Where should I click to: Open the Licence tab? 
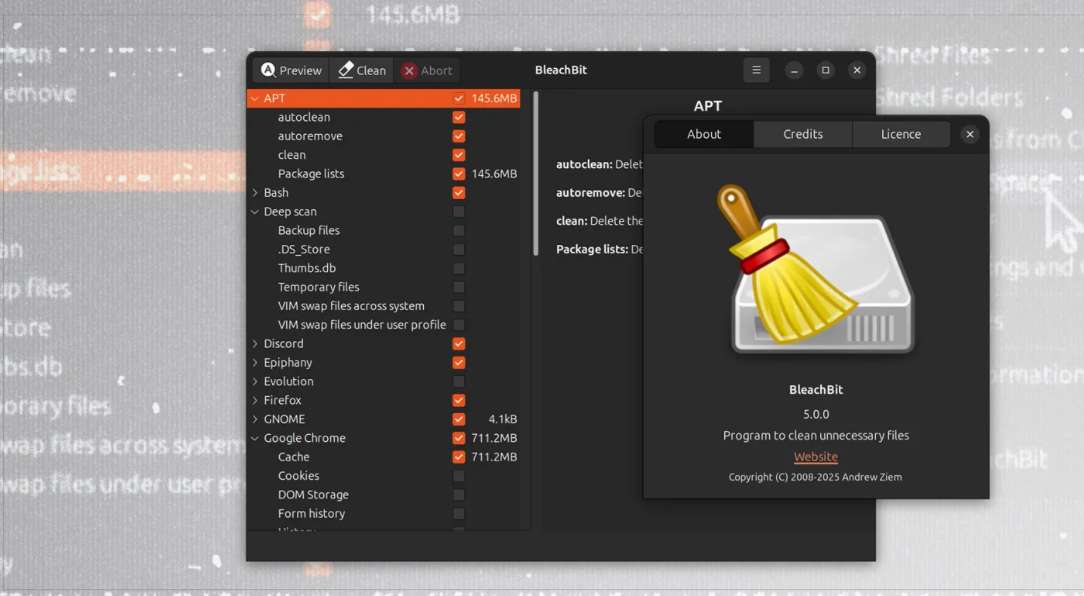[901, 134]
